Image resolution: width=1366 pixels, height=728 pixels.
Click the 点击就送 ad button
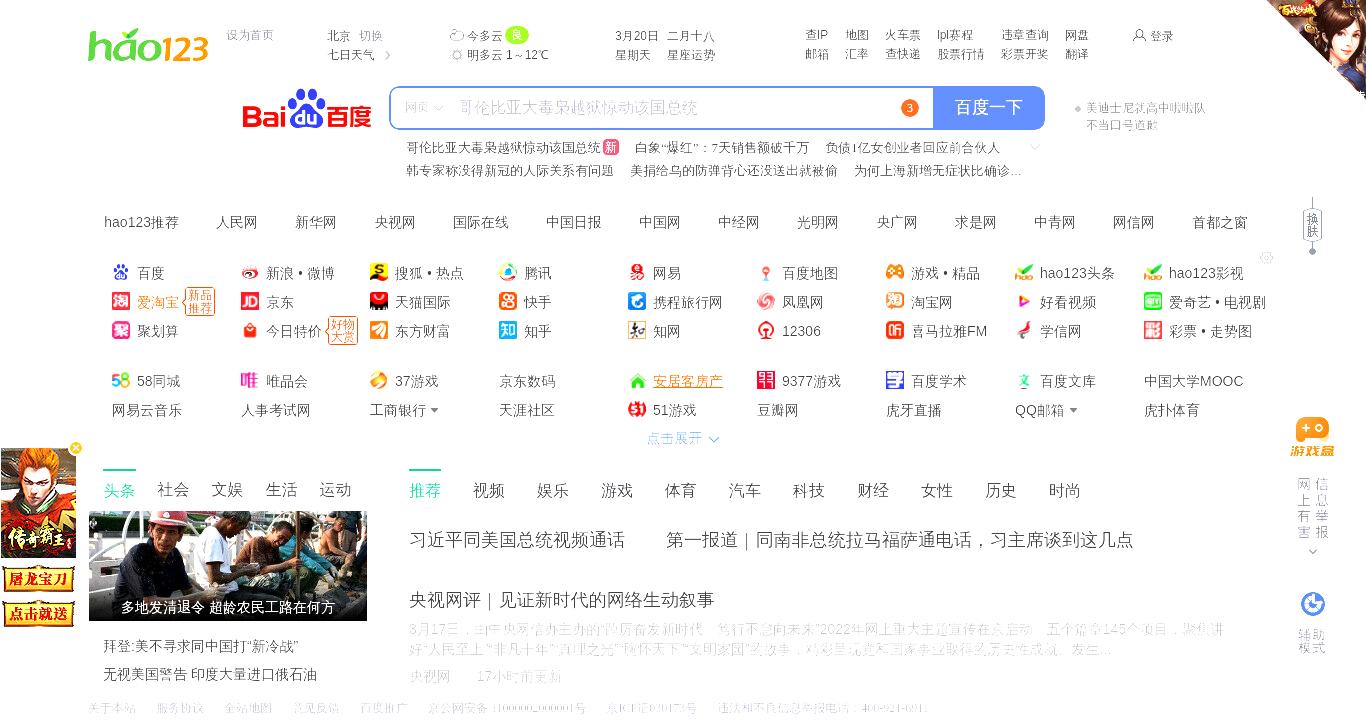[39, 613]
